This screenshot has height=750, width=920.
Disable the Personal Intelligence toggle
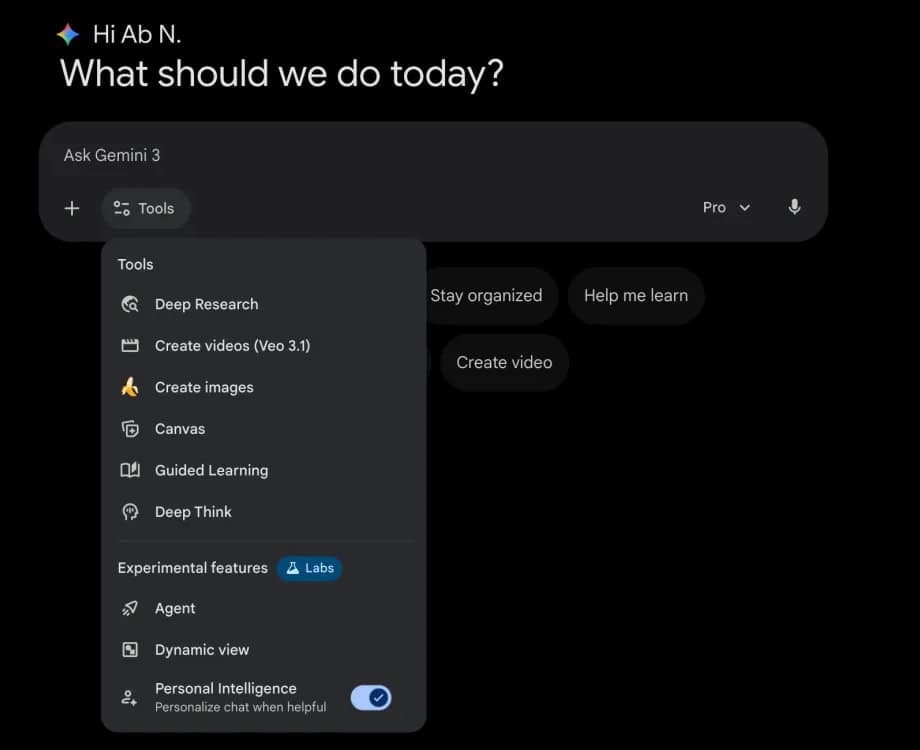(x=371, y=698)
